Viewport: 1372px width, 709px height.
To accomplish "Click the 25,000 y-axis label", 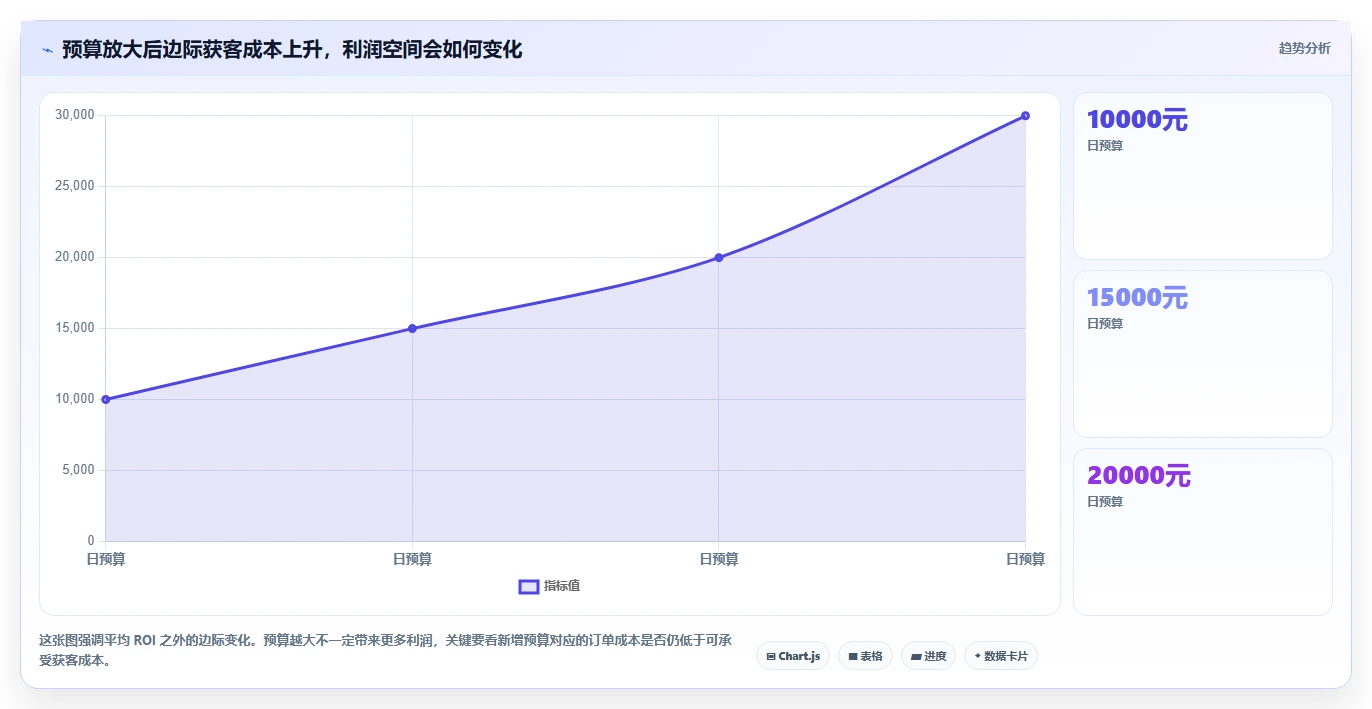I will click(75, 186).
